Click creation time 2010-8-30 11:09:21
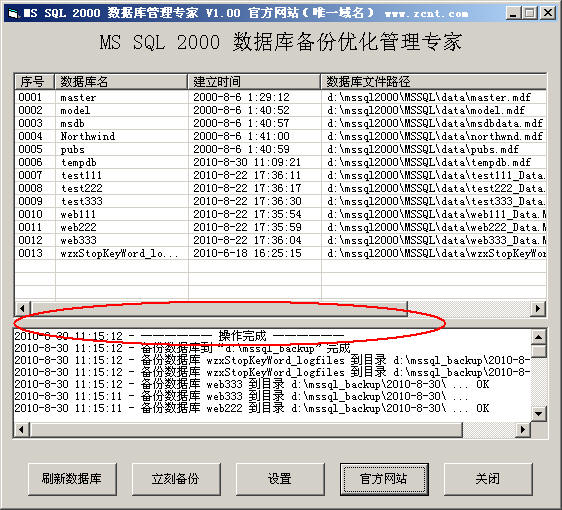 (247, 162)
